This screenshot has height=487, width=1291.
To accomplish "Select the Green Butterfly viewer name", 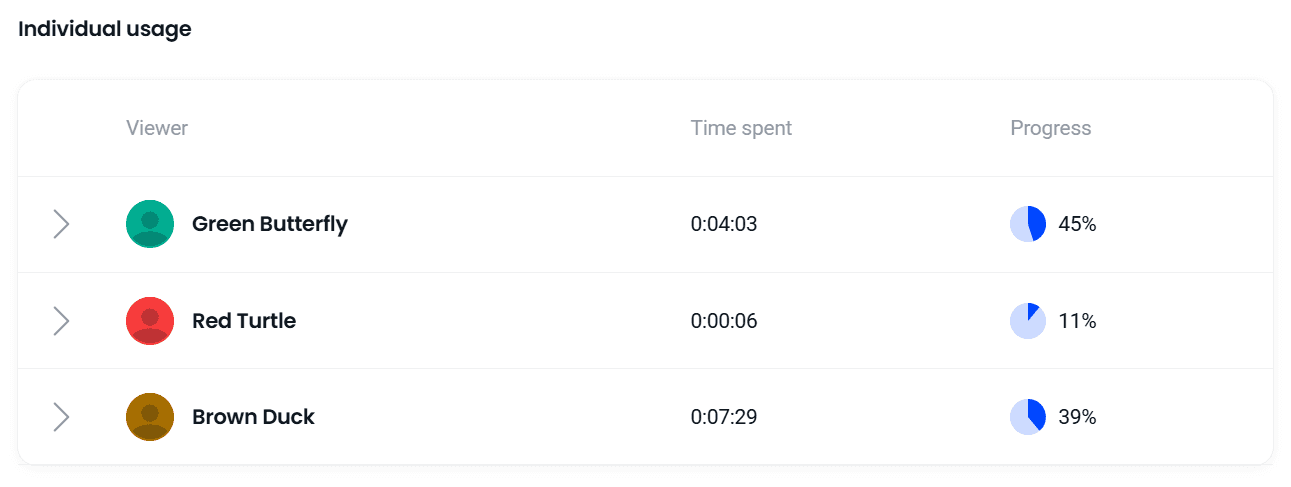I will click(x=270, y=224).
